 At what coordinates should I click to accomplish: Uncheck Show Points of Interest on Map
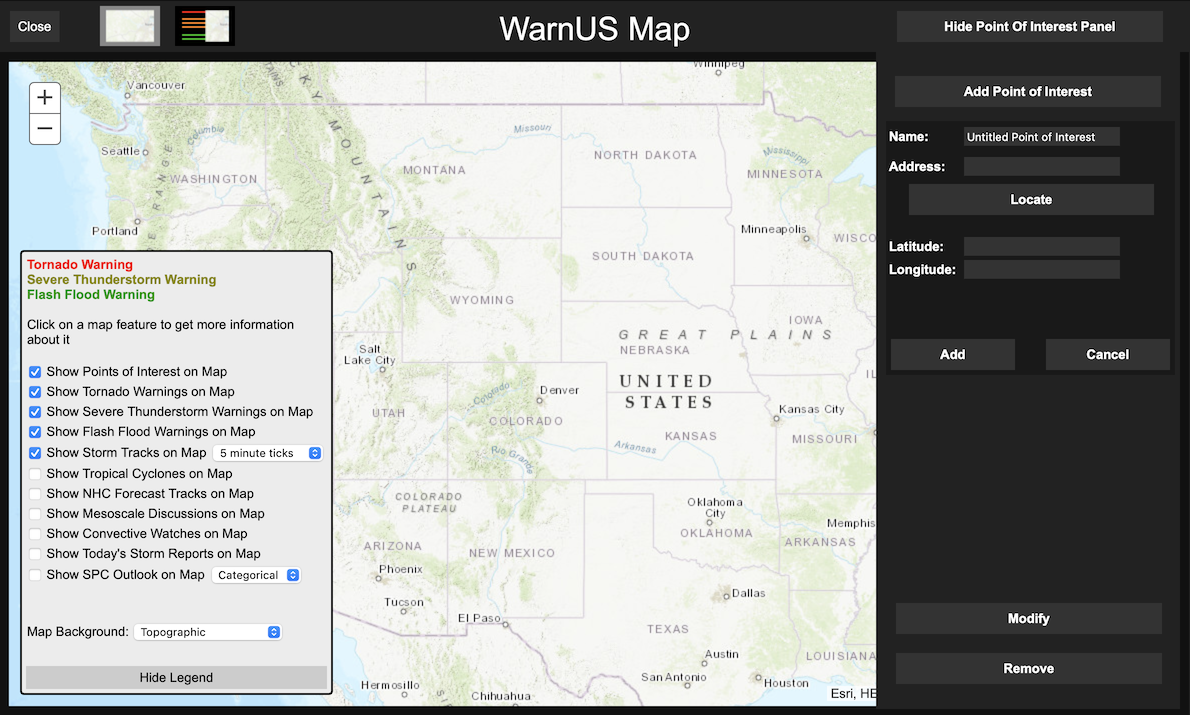(36, 372)
